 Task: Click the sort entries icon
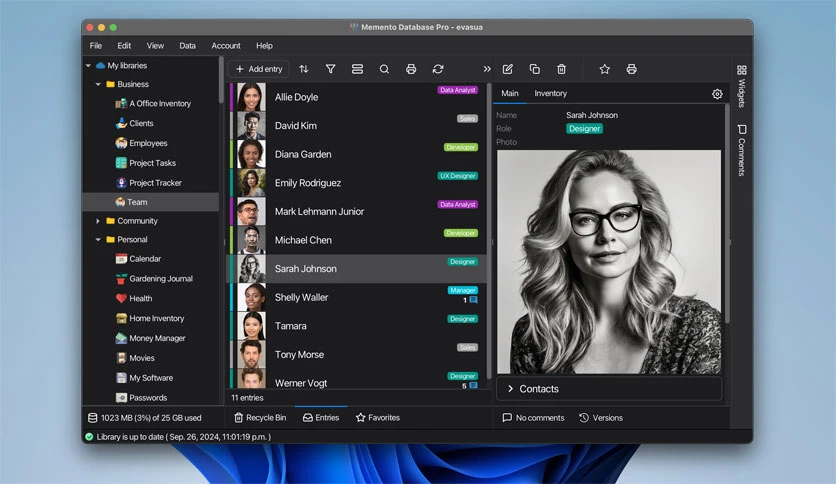(304, 69)
